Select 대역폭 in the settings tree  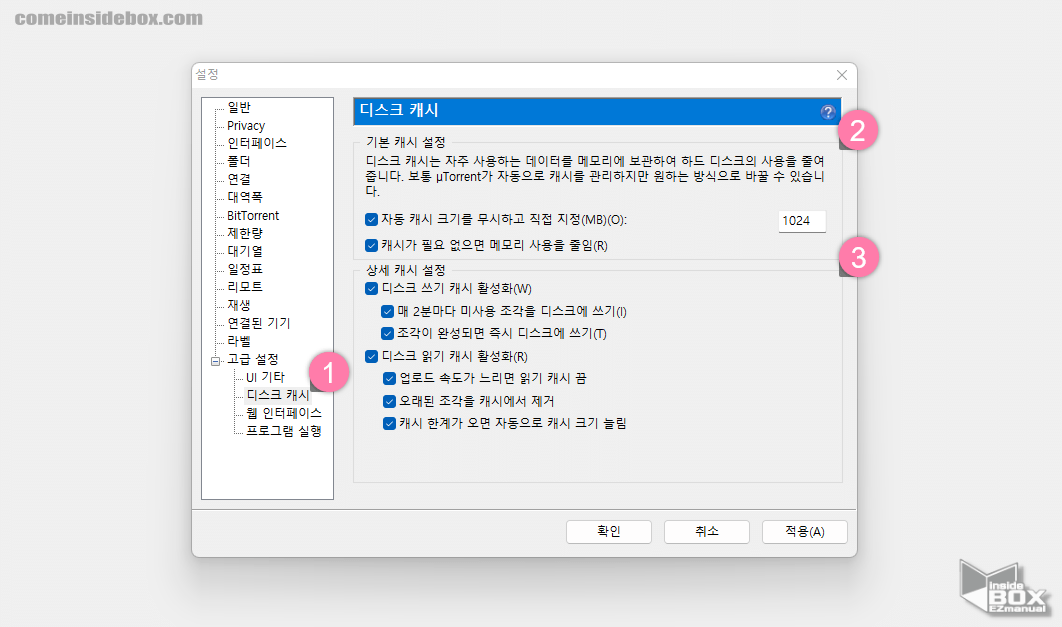(x=245, y=197)
